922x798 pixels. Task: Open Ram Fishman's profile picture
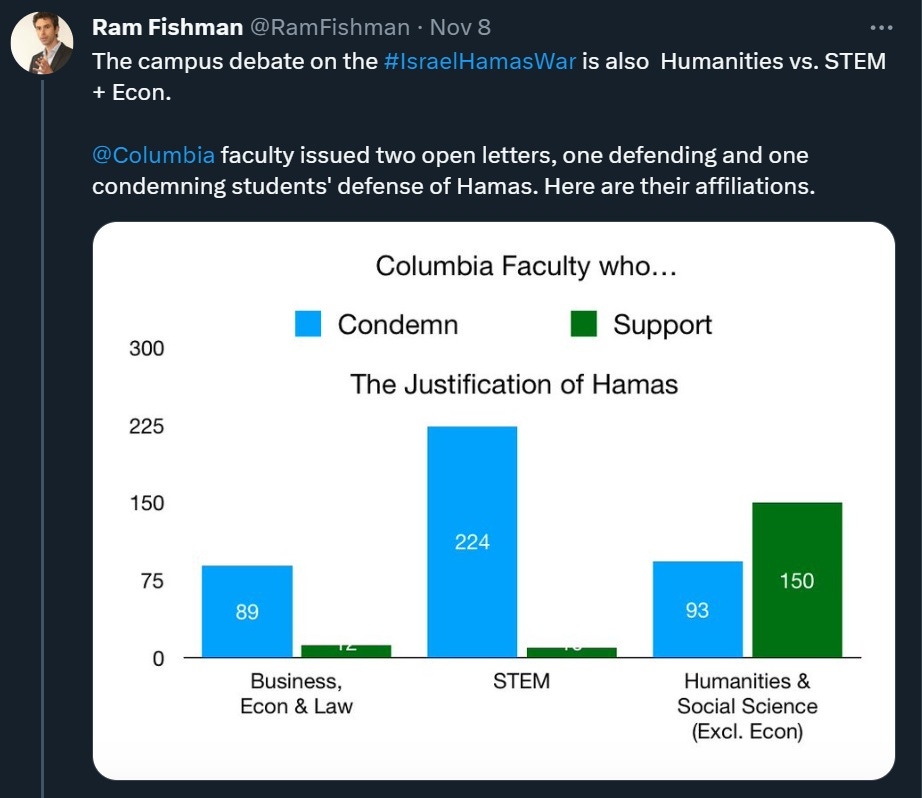coord(42,43)
